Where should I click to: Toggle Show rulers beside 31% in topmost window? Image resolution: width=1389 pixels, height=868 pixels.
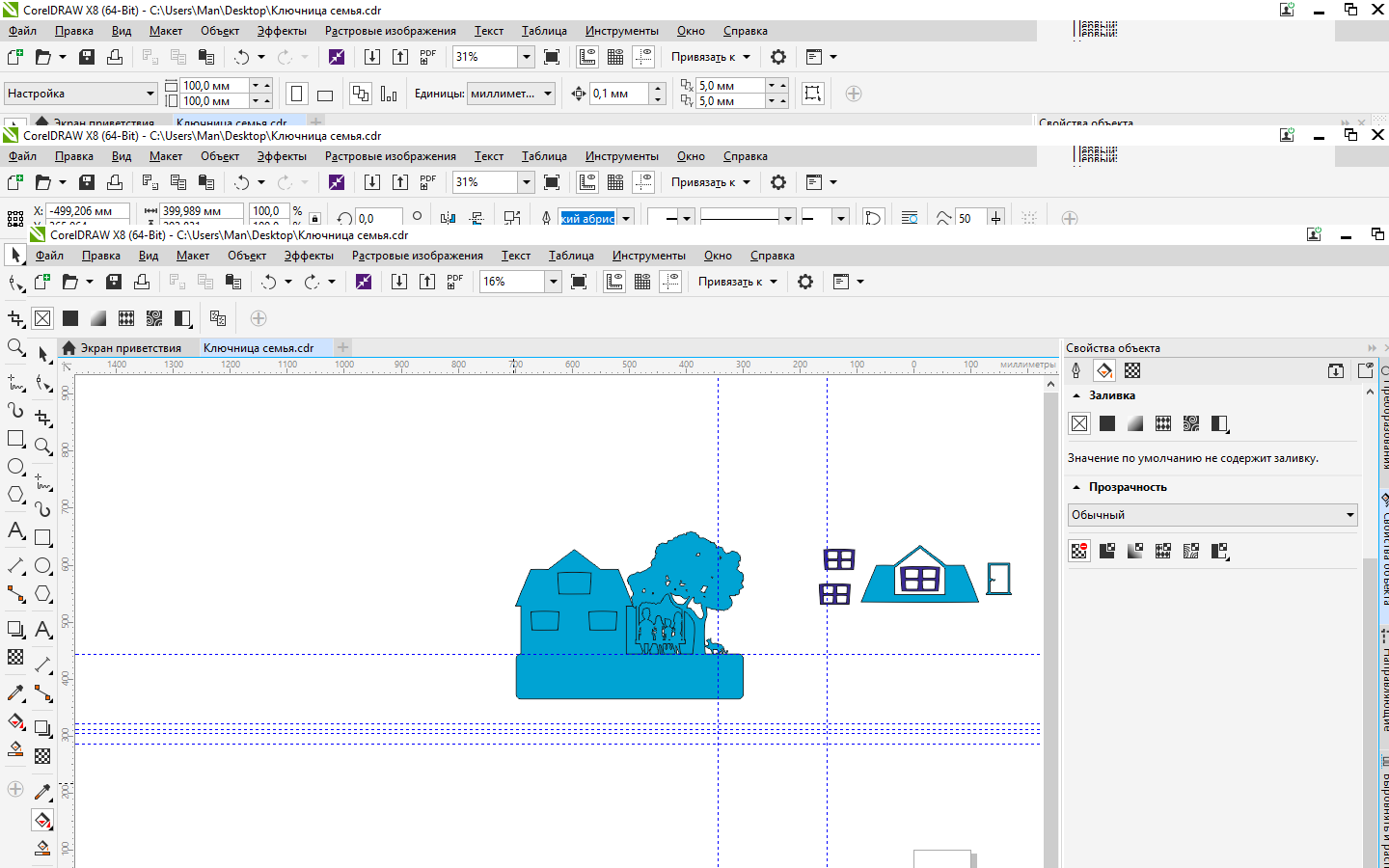[587, 57]
